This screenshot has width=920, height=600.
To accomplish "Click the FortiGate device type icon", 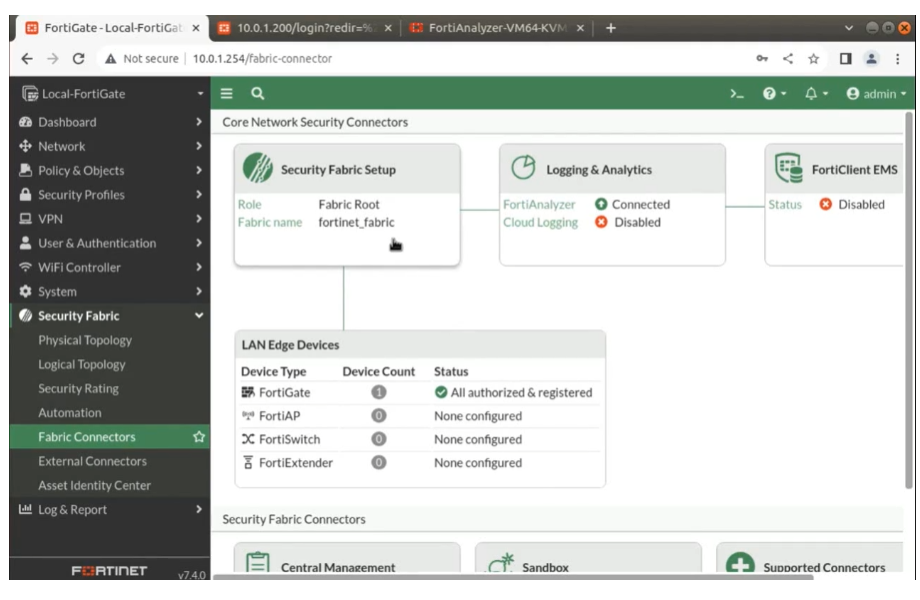I will 248,392.
